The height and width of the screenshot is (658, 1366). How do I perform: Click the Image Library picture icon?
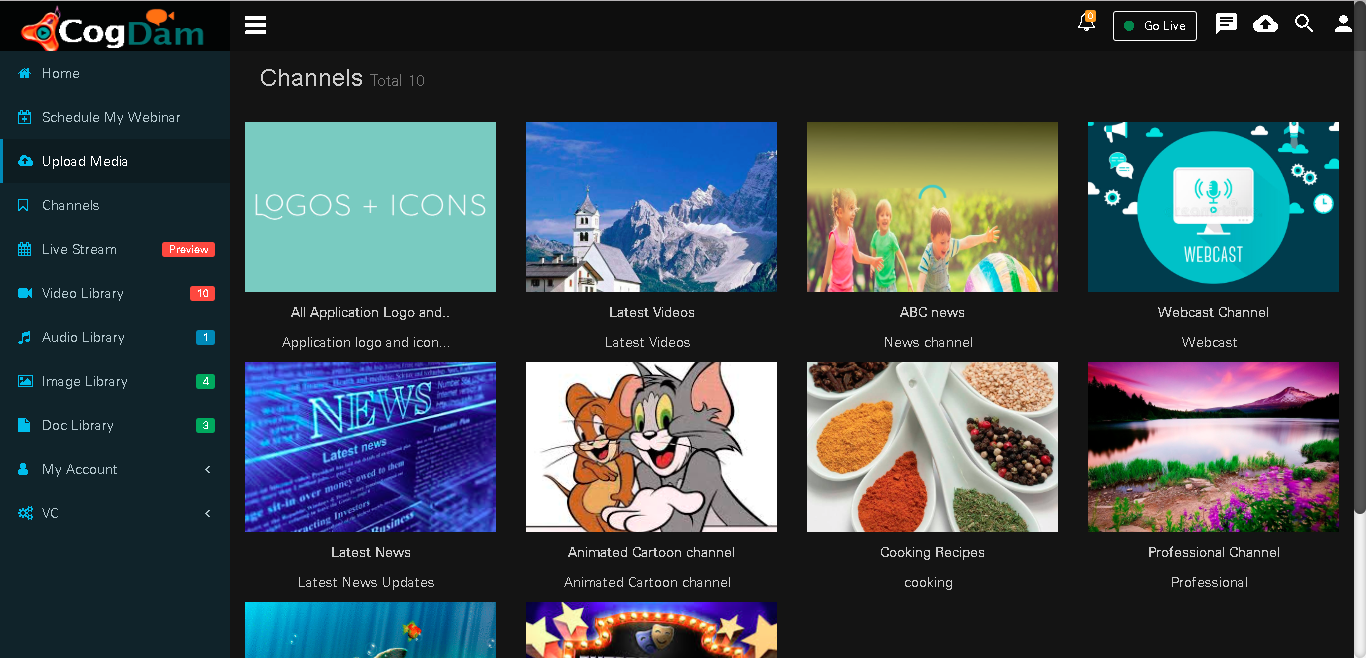click(x=25, y=381)
